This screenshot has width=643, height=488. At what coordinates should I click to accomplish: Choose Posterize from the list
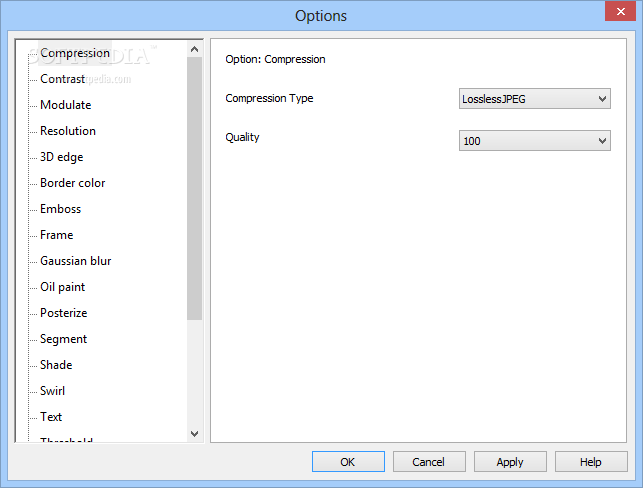coord(63,313)
